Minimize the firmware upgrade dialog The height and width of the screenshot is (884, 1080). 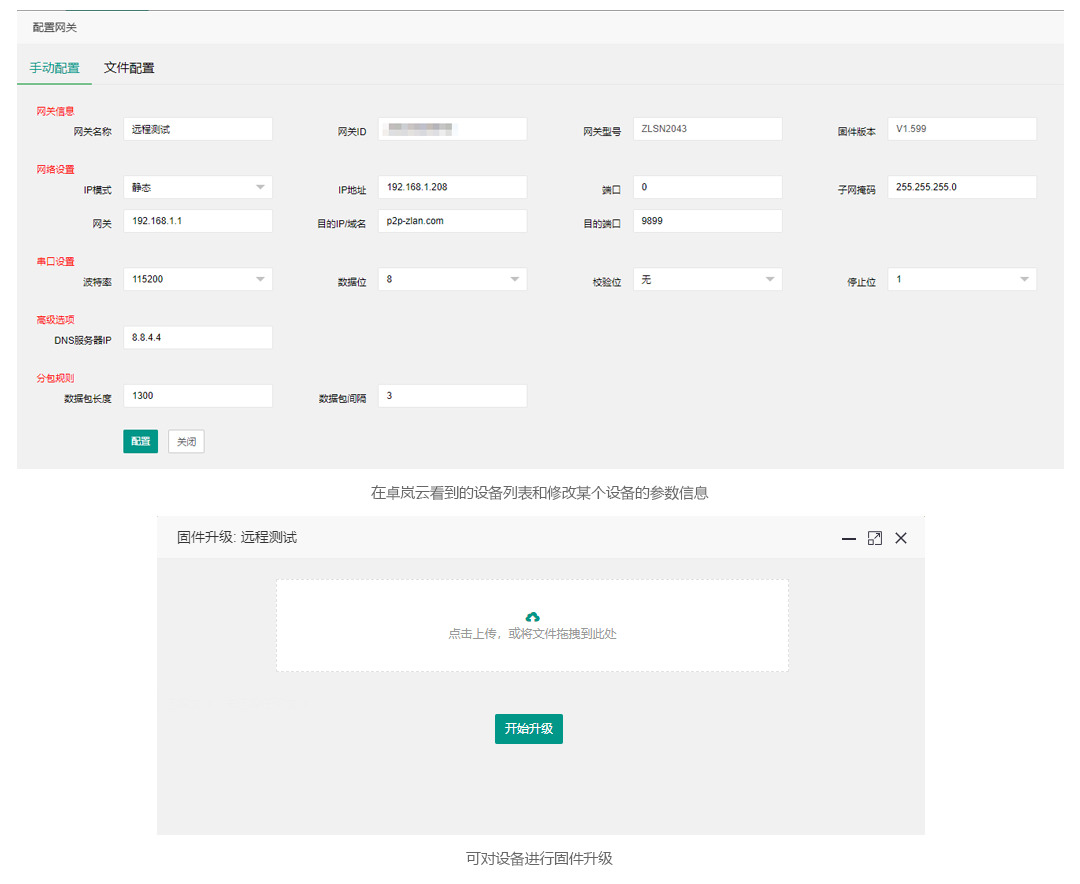point(848,538)
